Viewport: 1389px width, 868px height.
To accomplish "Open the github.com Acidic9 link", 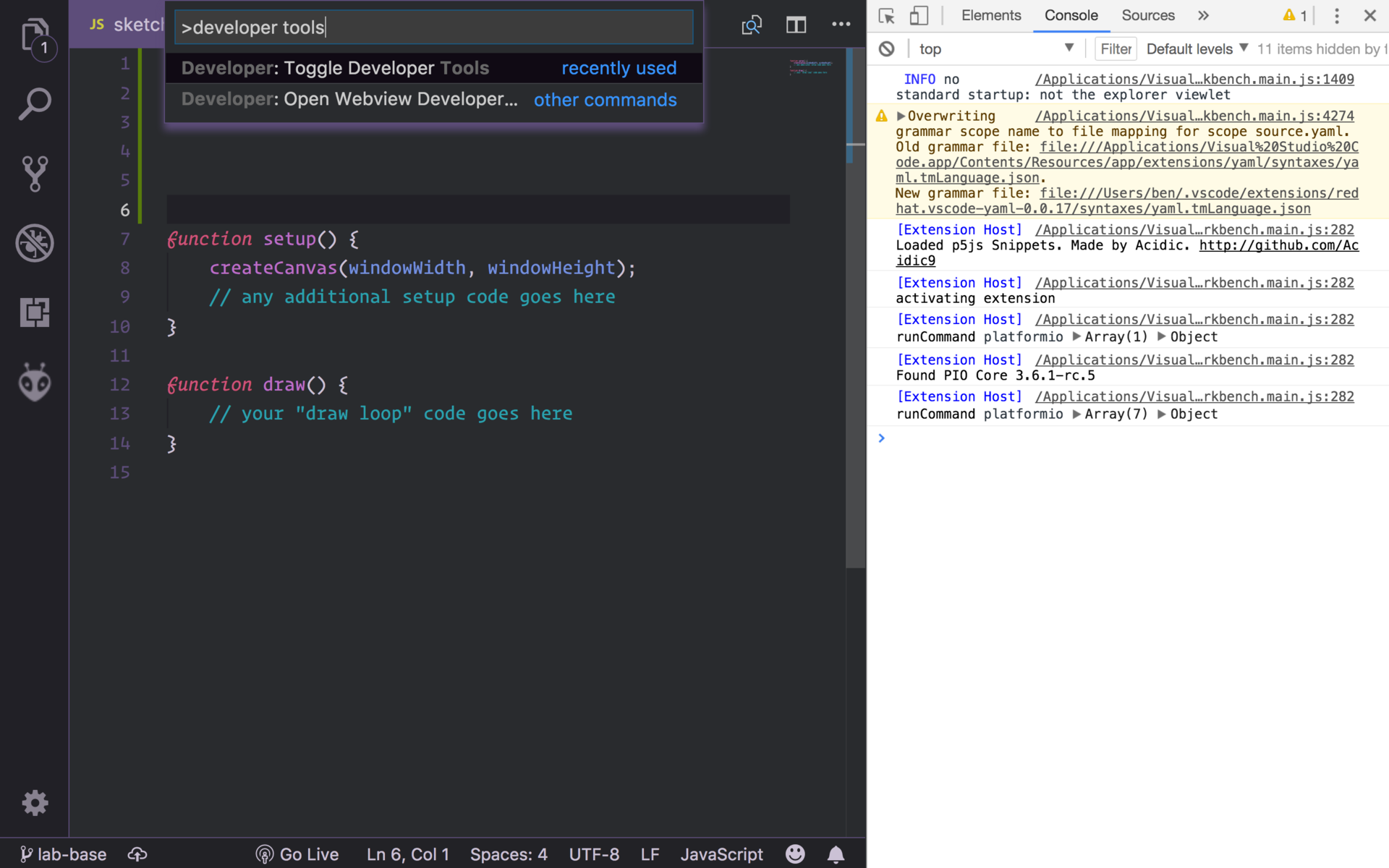I will (1127, 253).
